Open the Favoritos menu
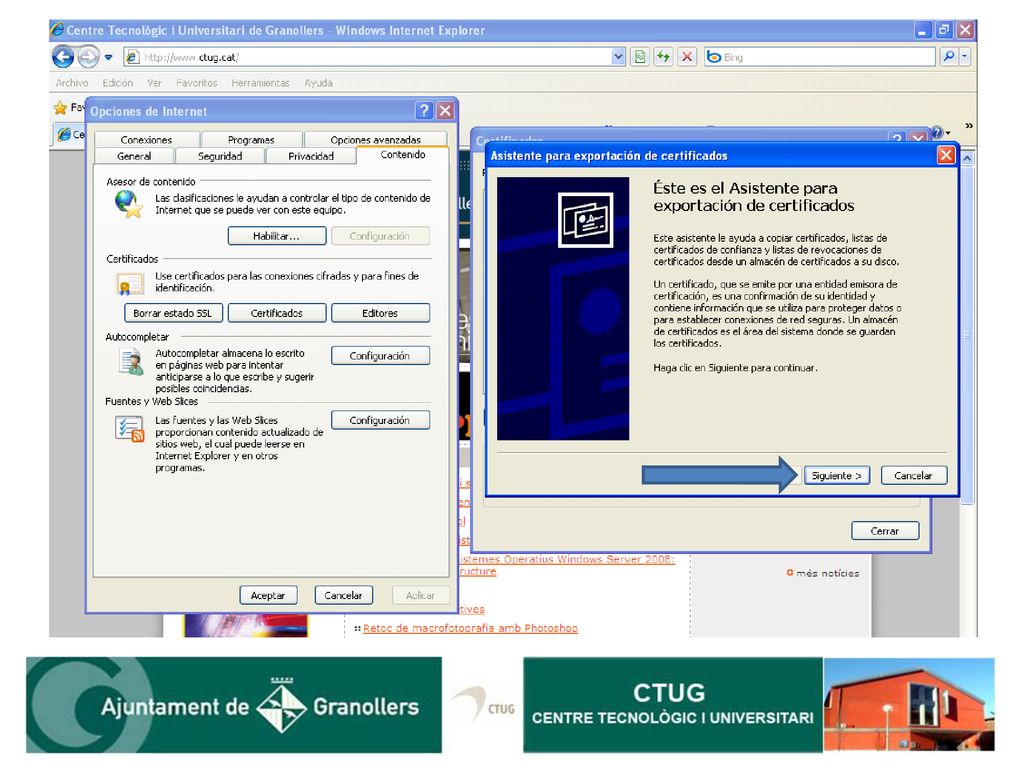The image size is (1024, 768). click(x=197, y=83)
